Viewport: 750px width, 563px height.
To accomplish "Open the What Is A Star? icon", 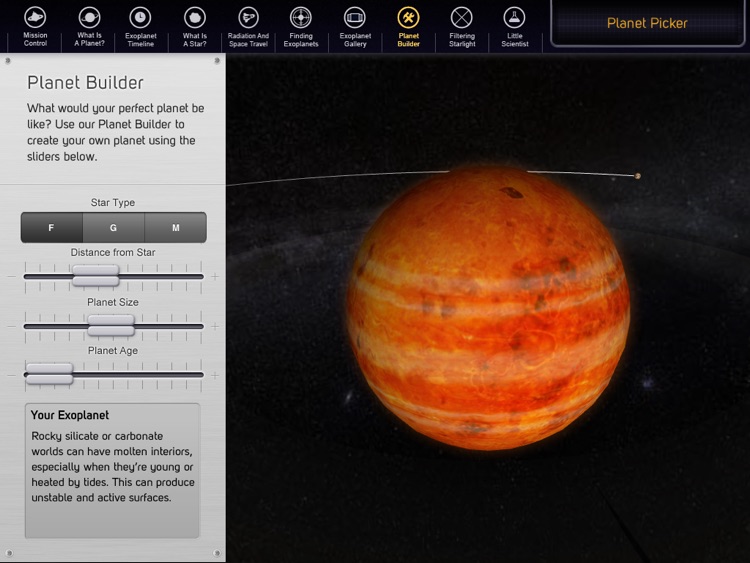I will coord(195,18).
